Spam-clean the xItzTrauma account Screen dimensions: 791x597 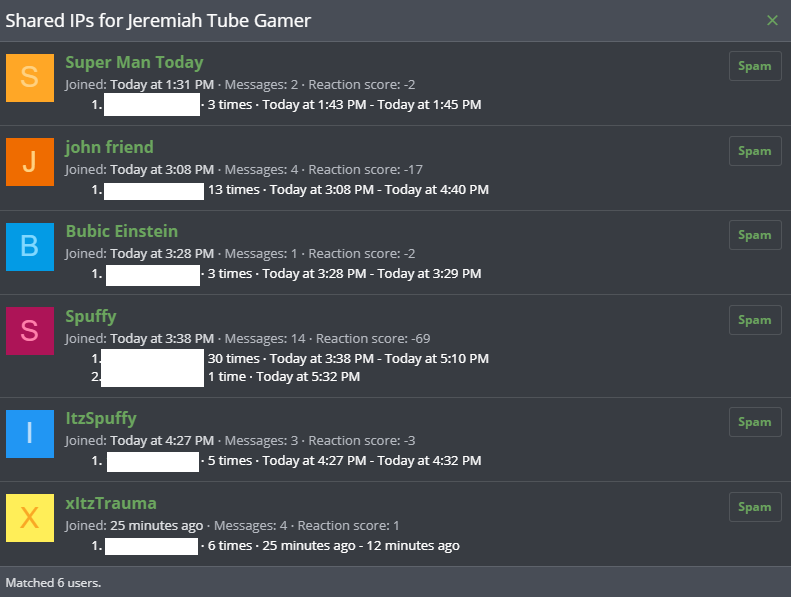coord(755,507)
